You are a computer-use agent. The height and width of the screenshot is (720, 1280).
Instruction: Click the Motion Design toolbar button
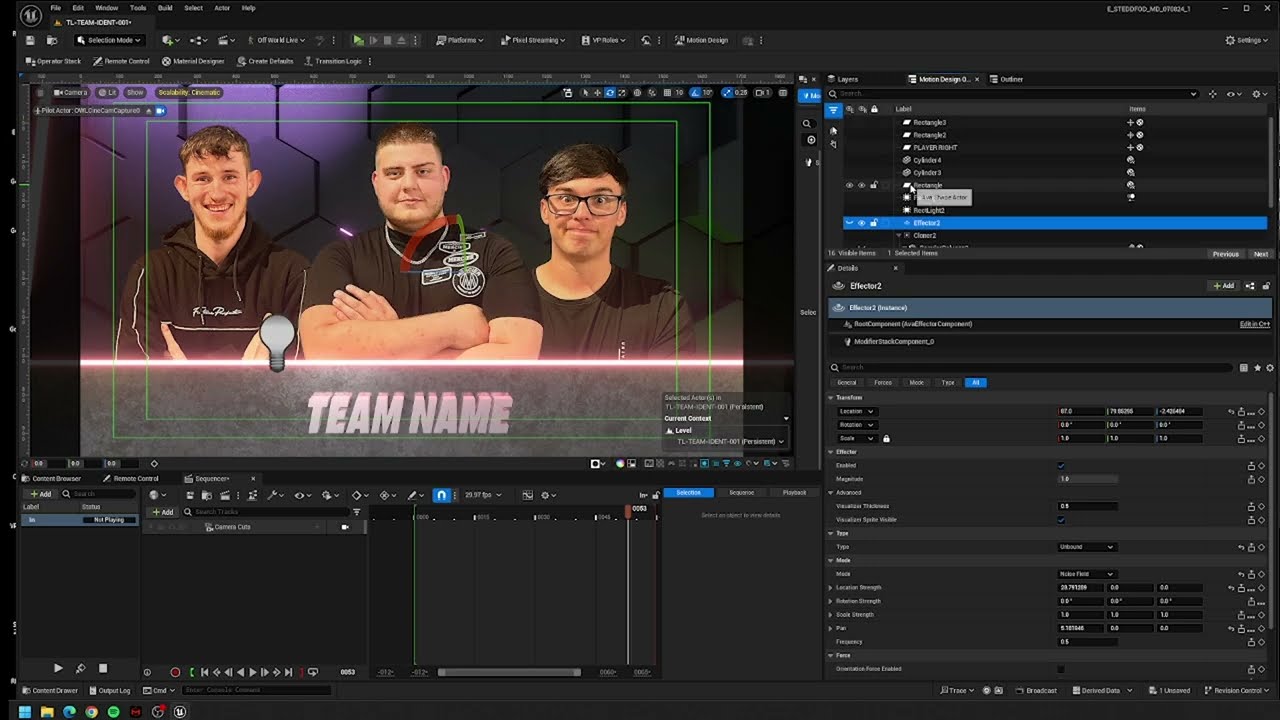(x=701, y=40)
